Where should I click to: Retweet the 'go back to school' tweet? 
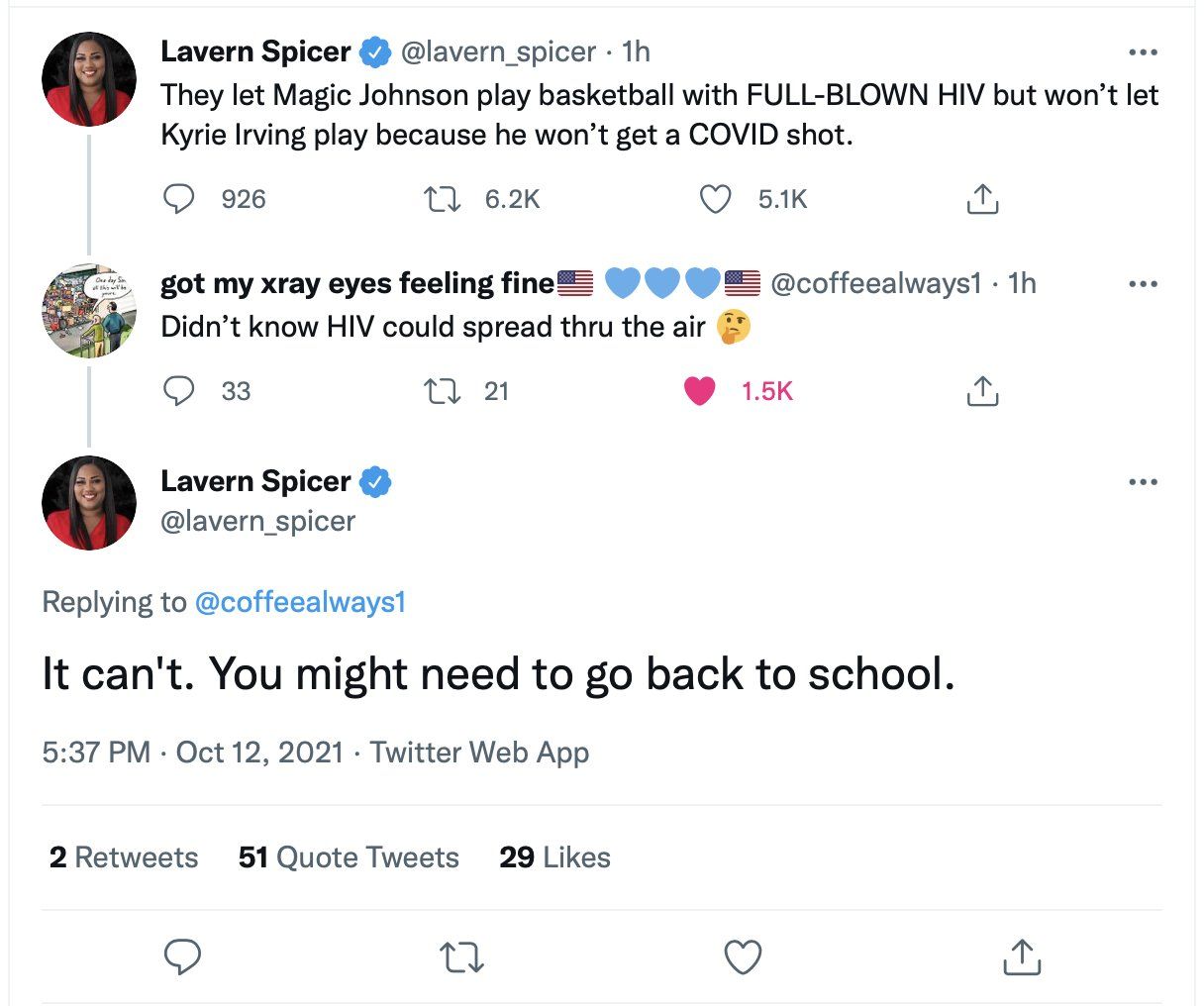tap(460, 956)
